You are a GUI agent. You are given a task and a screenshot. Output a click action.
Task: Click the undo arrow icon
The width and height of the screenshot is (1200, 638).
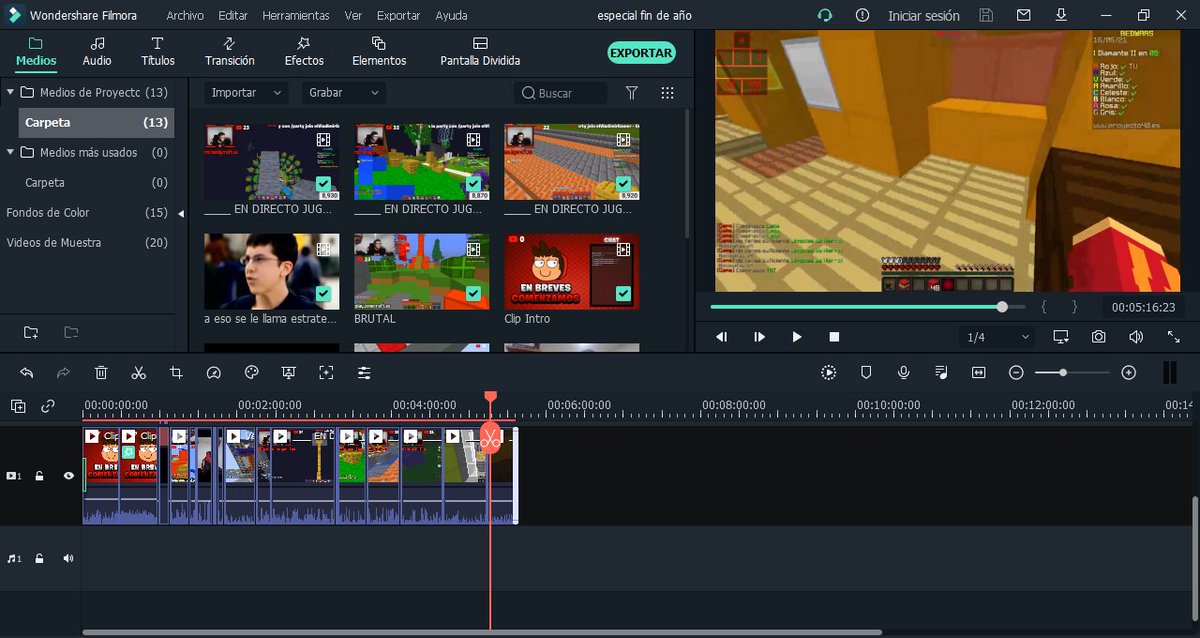[x=27, y=372]
